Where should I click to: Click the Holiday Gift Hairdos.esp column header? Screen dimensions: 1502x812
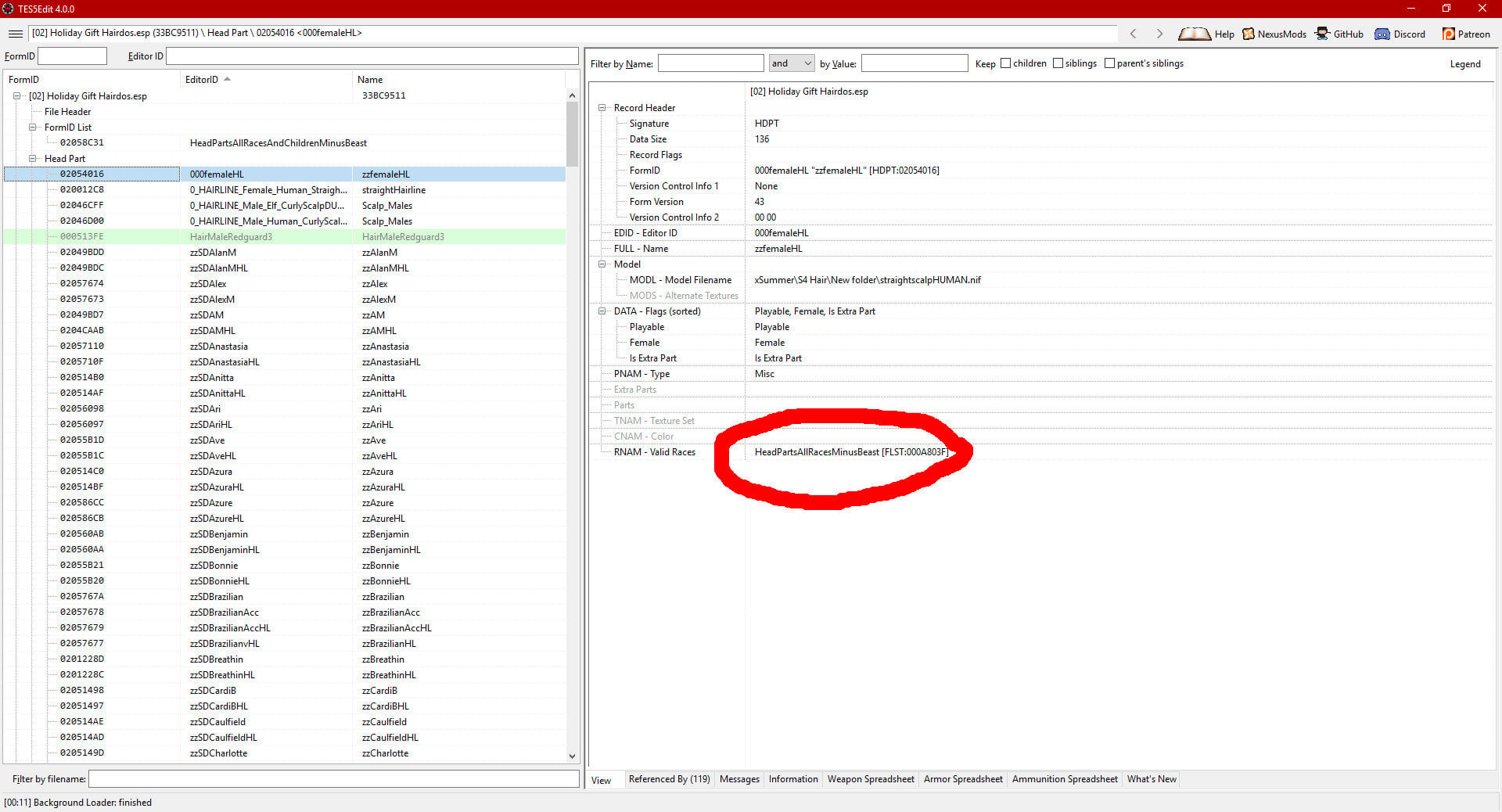point(809,92)
